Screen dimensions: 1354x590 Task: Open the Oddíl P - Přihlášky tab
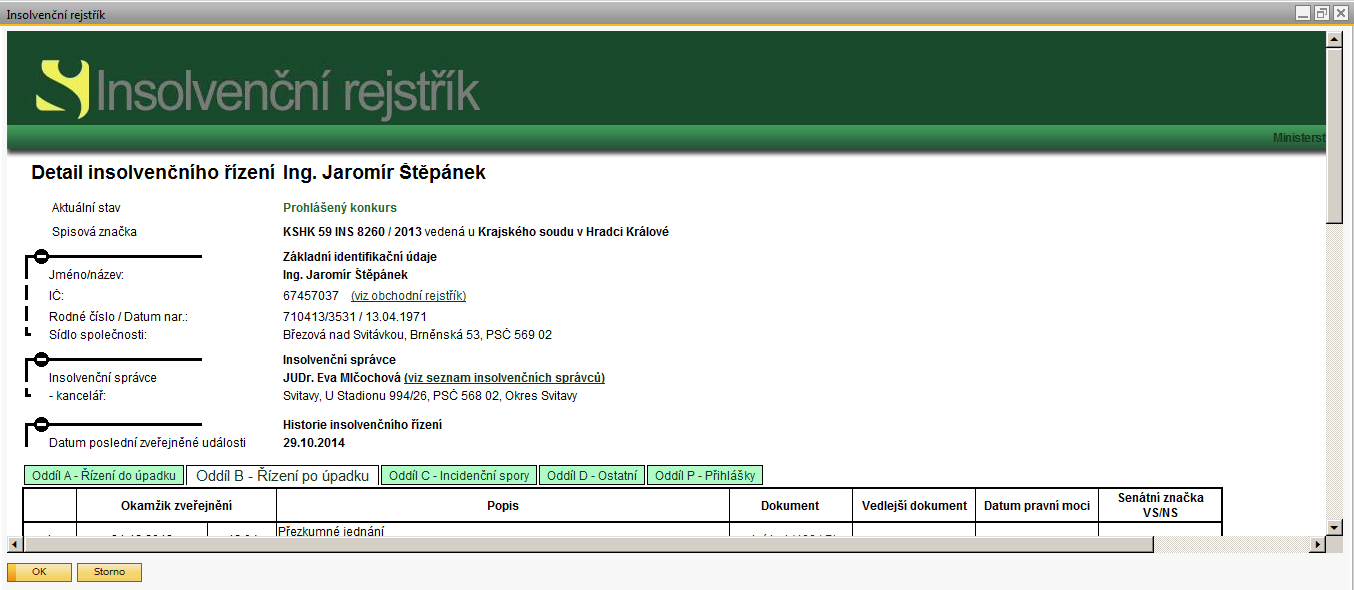705,476
